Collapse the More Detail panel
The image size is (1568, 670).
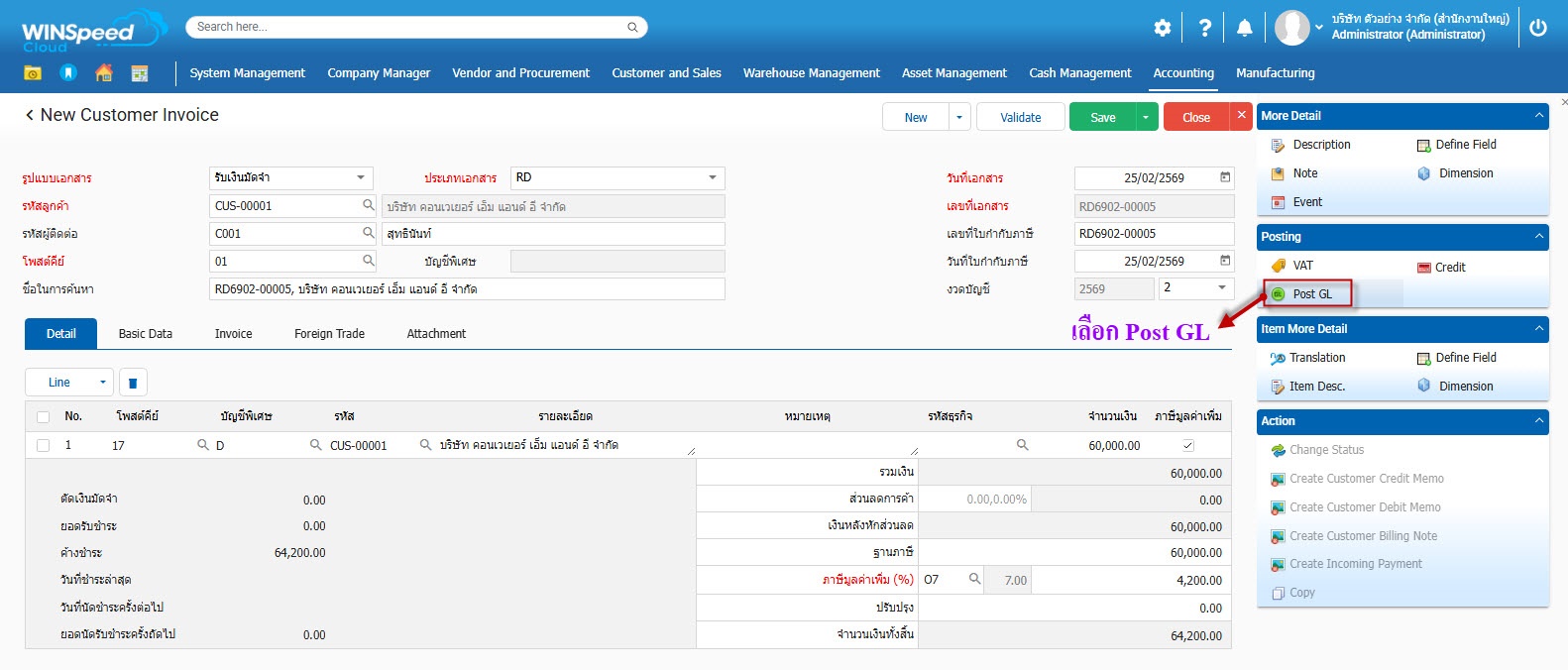click(1538, 116)
